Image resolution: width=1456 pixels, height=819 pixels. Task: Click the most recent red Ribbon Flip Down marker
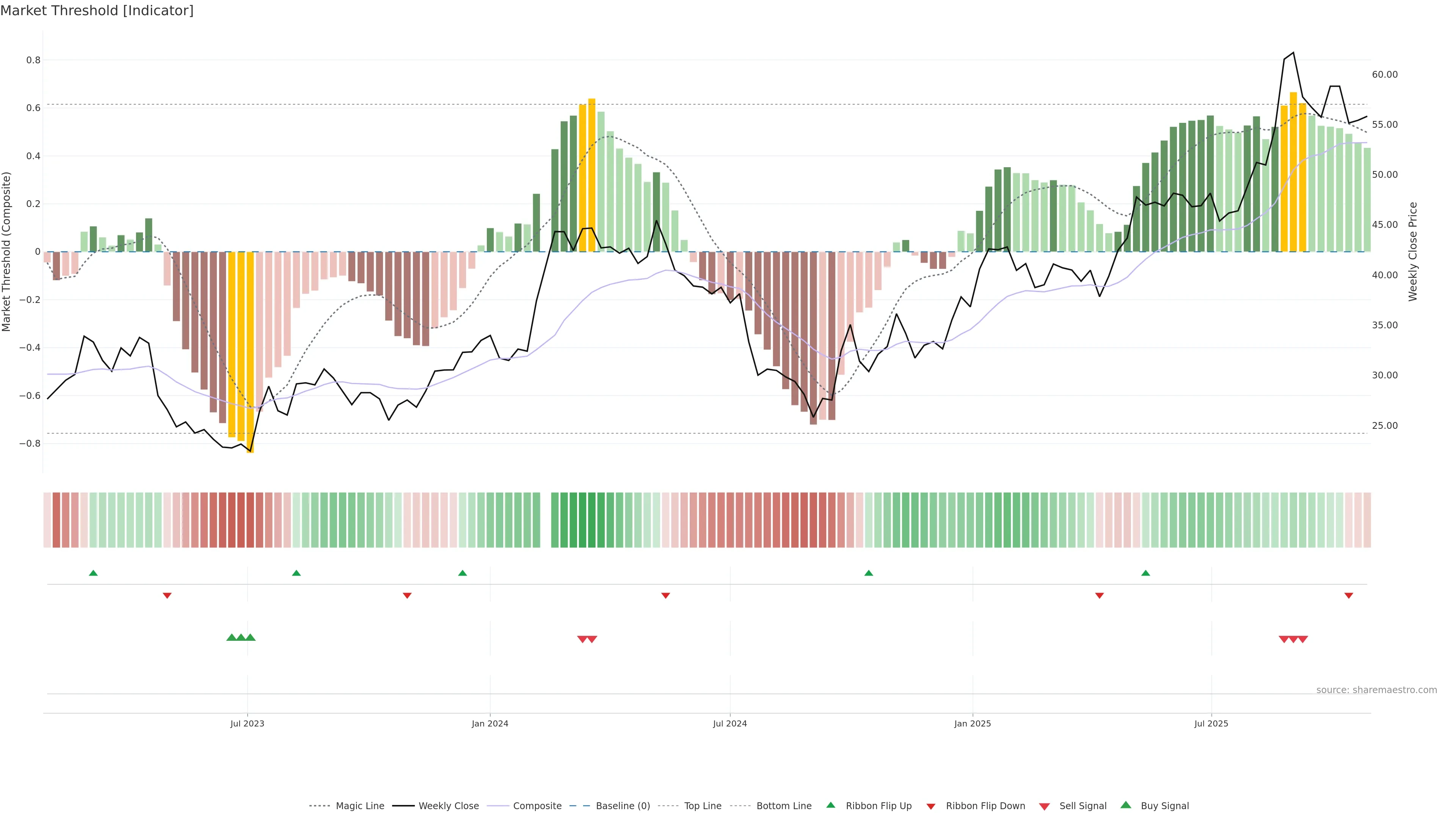[x=1349, y=595]
